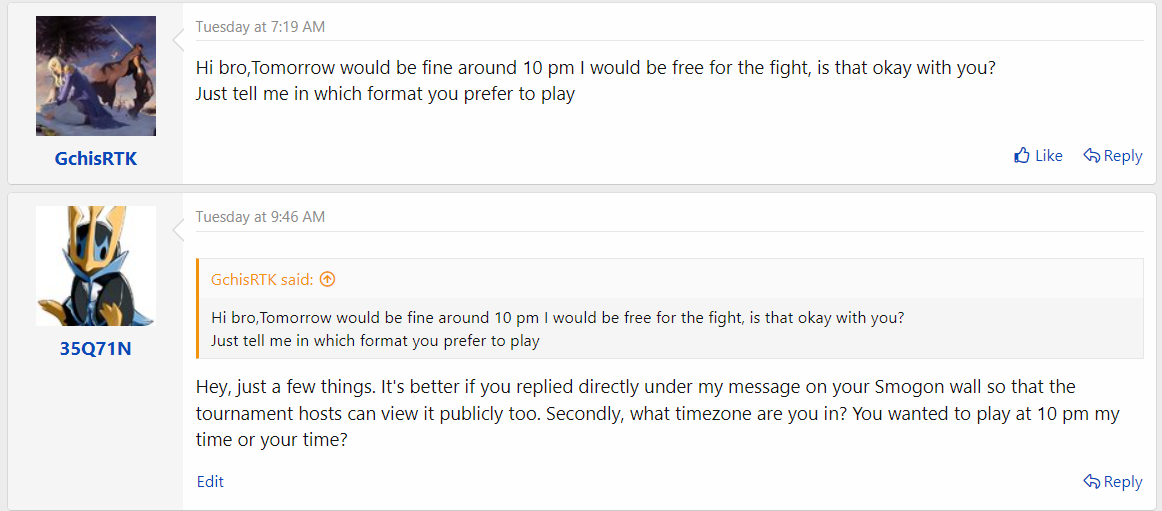
Task: Click the 'Like' text label
Action: (1049, 156)
